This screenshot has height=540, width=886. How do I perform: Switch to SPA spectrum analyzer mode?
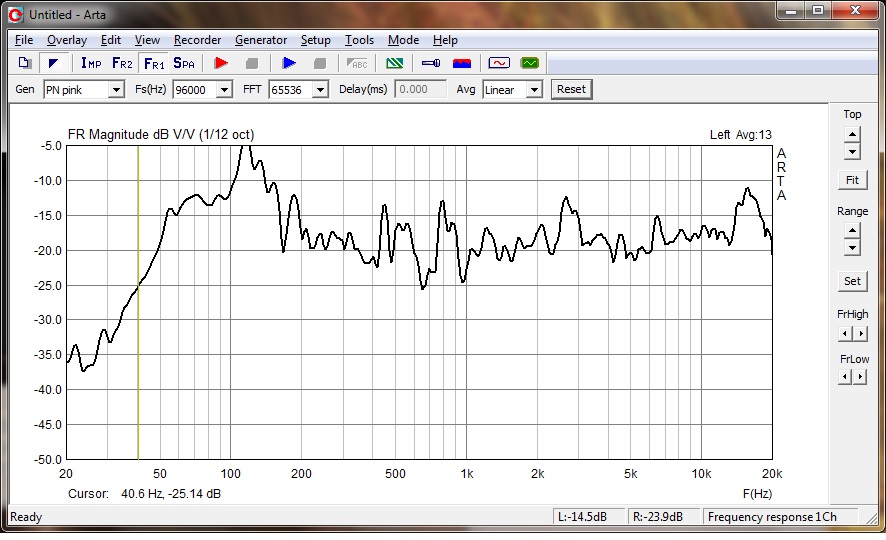pyautogui.click(x=184, y=63)
